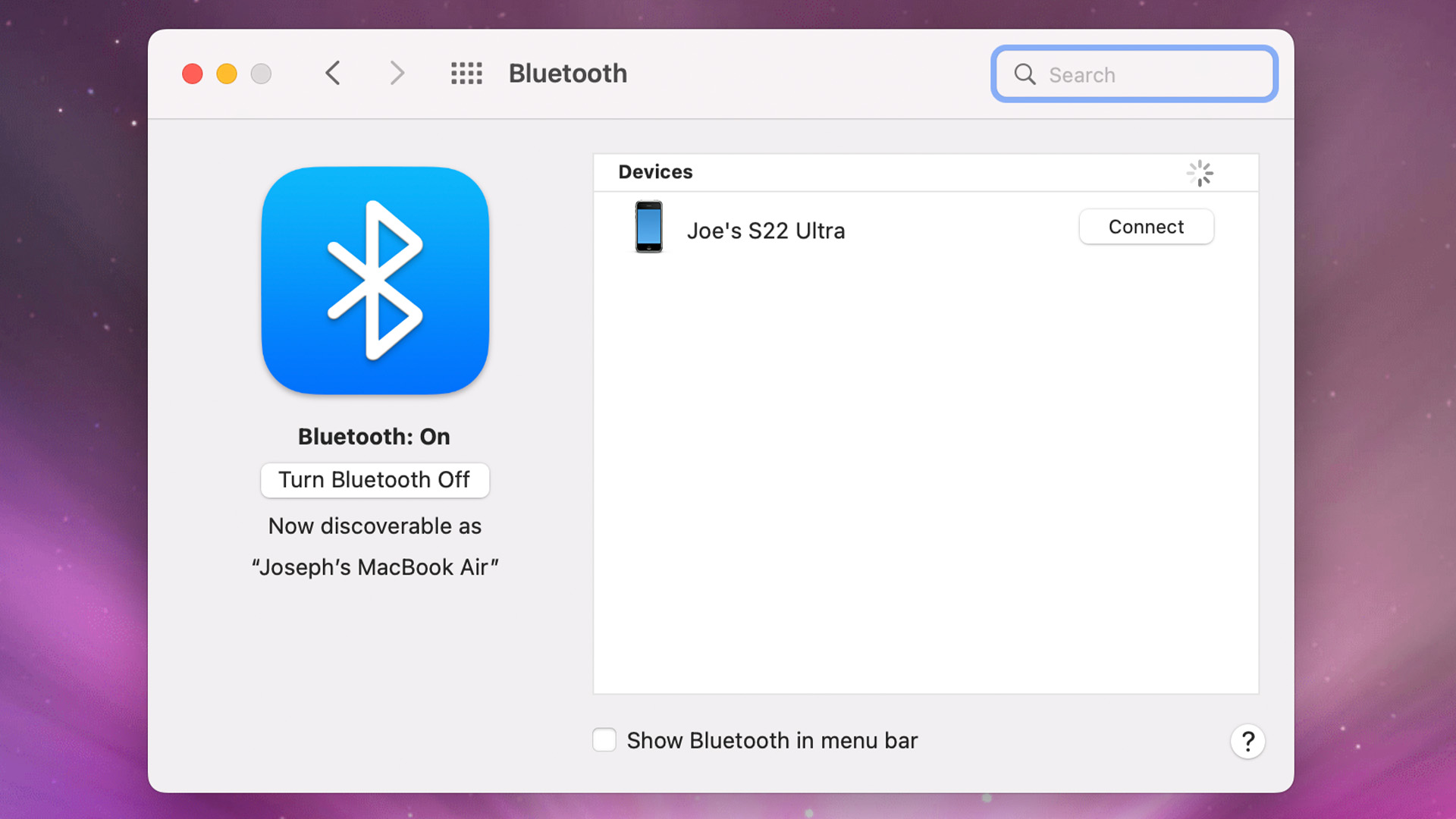Viewport: 1456px width, 819px height.
Task: Click the Bluetooth preferences title
Action: [x=567, y=72]
